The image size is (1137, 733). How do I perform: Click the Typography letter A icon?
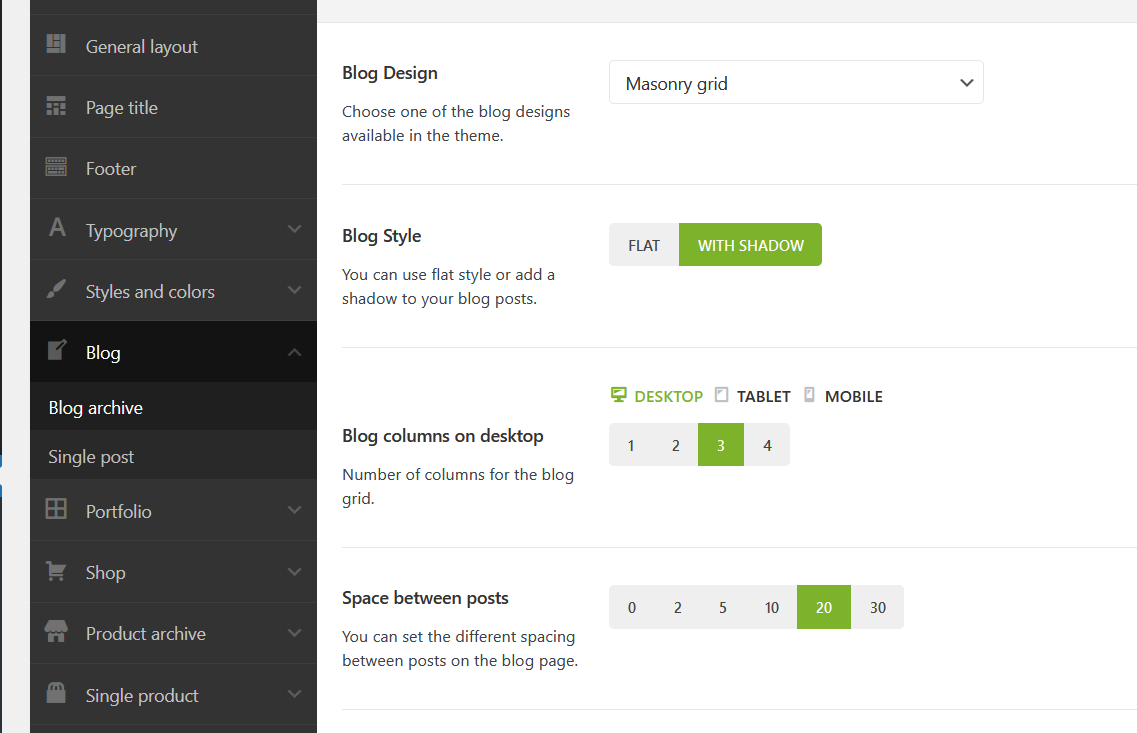pyautogui.click(x=57, y=229)
